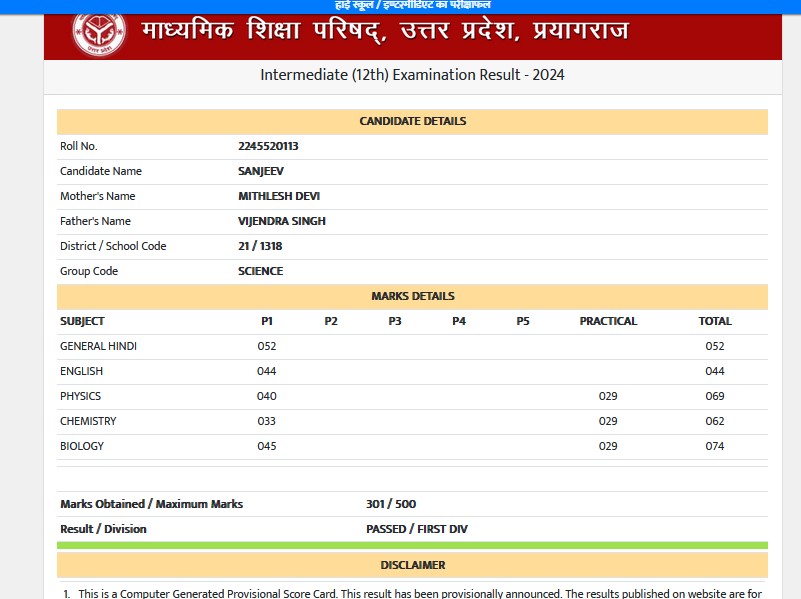
Task: Select General Hindi total marks 052
Action: [715, 346]
